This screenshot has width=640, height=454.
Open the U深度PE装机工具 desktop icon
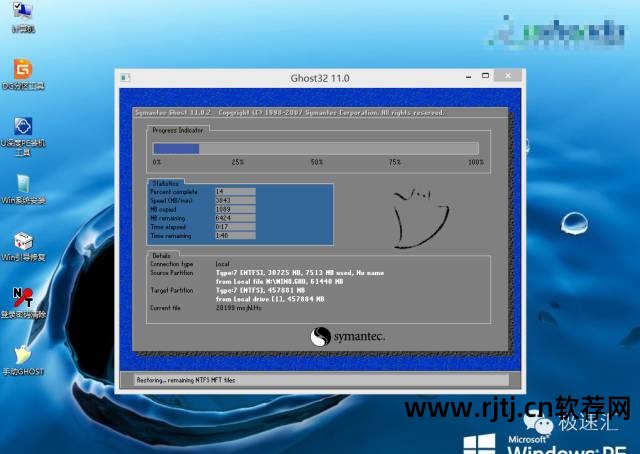(x=23, y=137)
